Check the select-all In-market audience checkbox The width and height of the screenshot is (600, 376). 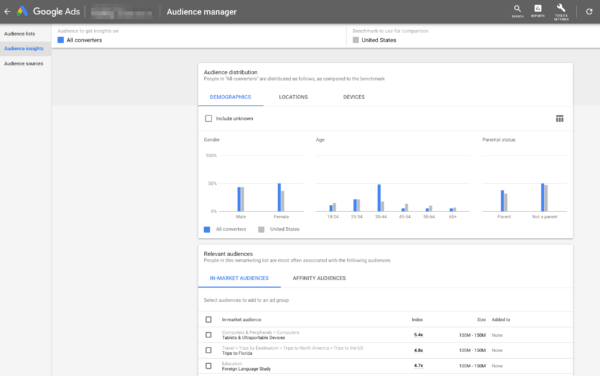209,319
